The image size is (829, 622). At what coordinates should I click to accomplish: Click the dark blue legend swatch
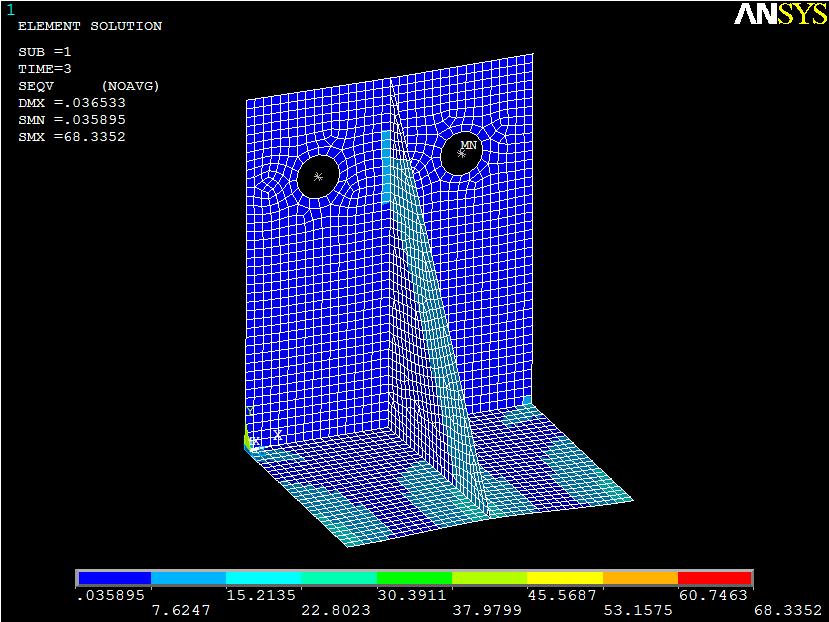click(114, 578)
